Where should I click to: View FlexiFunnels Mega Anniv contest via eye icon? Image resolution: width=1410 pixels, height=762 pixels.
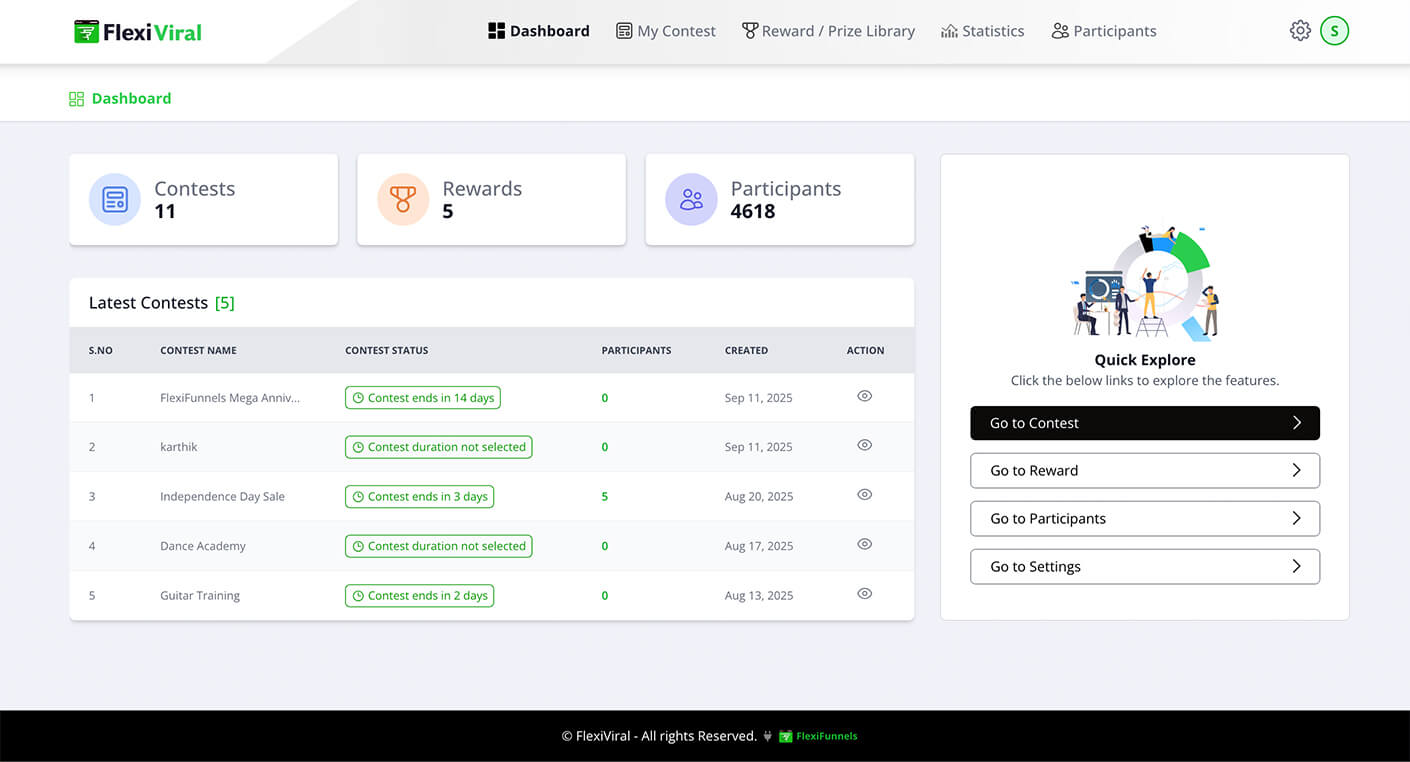864,396
